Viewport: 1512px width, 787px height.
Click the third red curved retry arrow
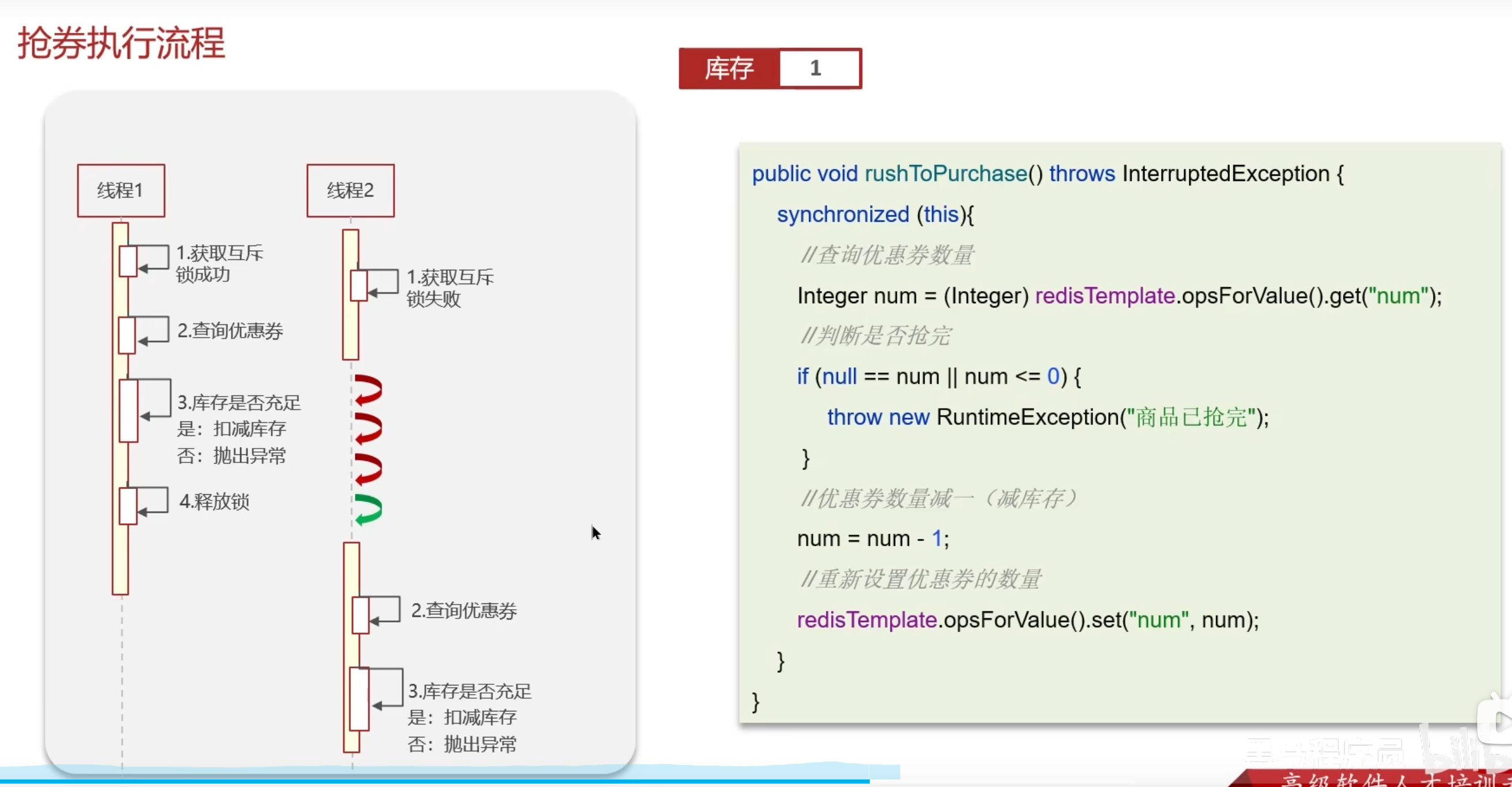point(369,469)
